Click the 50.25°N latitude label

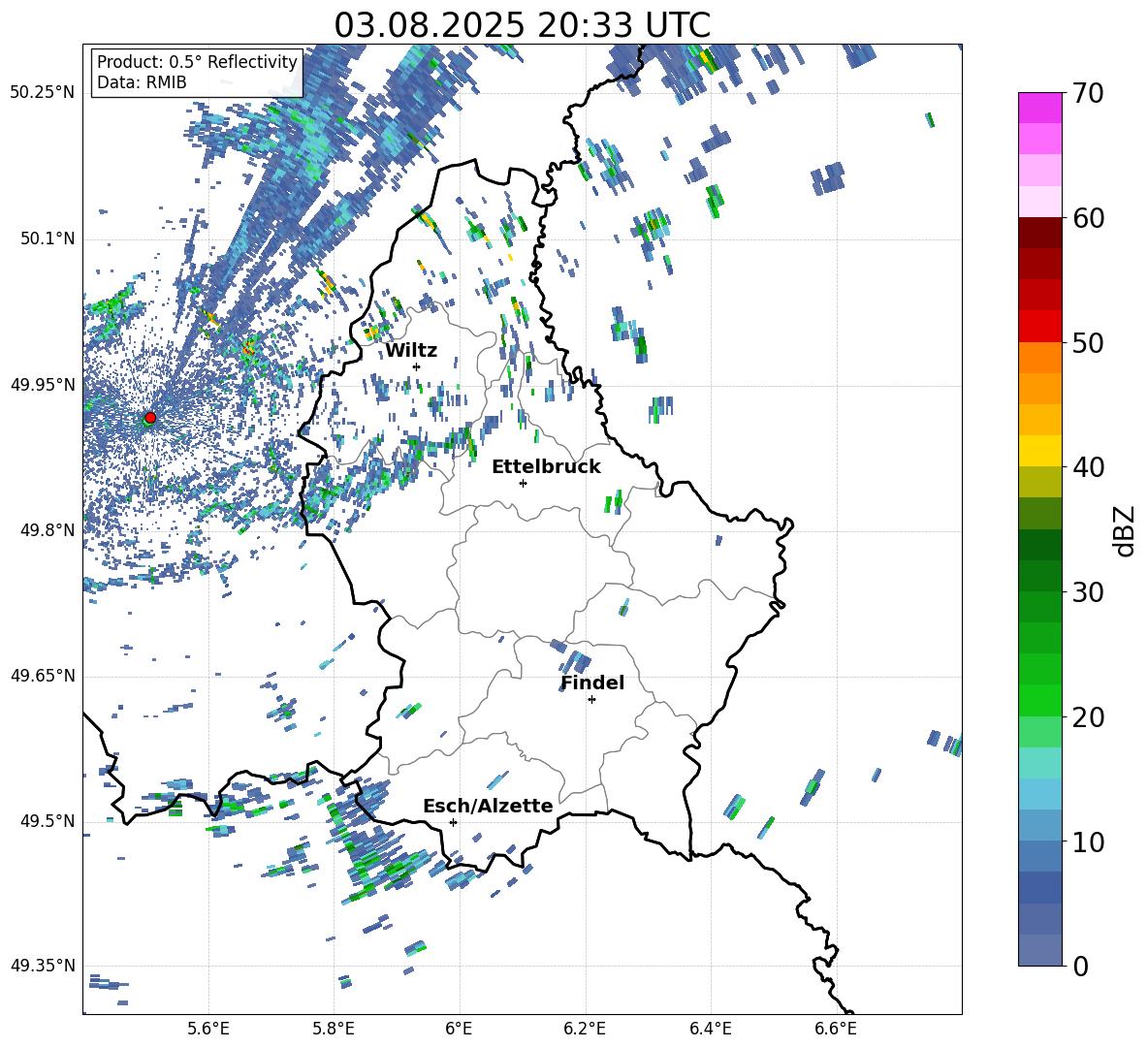tap(43, 93)
